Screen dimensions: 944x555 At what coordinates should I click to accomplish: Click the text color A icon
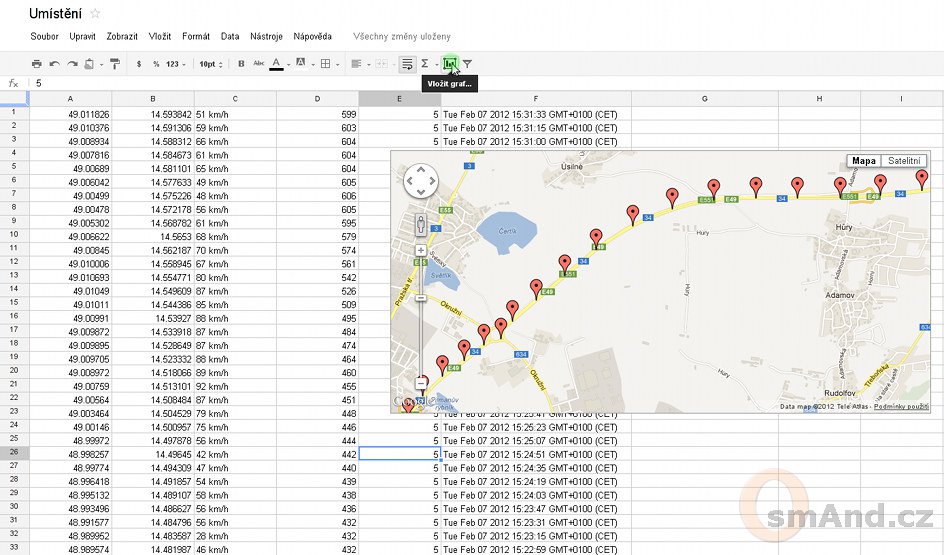[x=276, y=63]
